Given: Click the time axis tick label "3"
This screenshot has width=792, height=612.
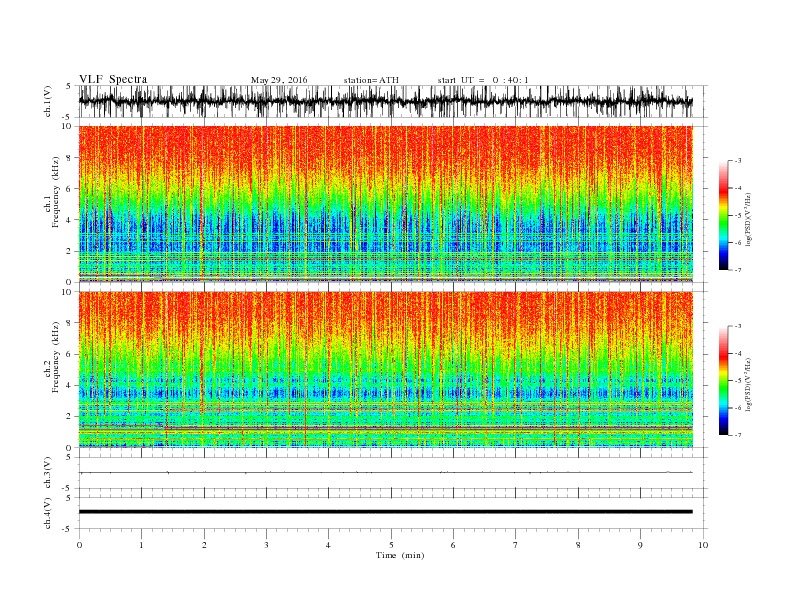Looking at the screenshot, I should 266,545.
